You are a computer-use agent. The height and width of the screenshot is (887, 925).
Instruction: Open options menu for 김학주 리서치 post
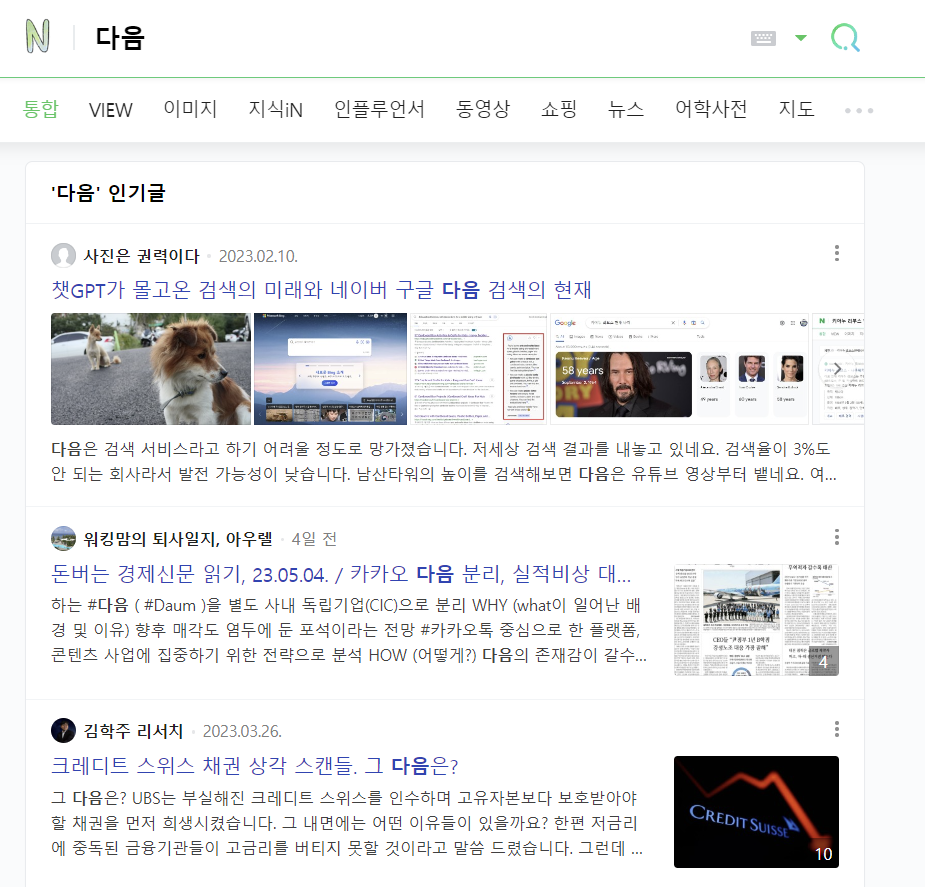coord(837,729)
